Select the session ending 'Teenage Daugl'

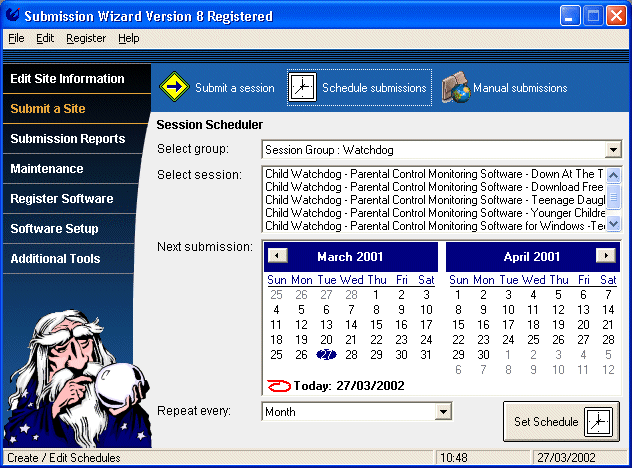[x=434, y=200]
